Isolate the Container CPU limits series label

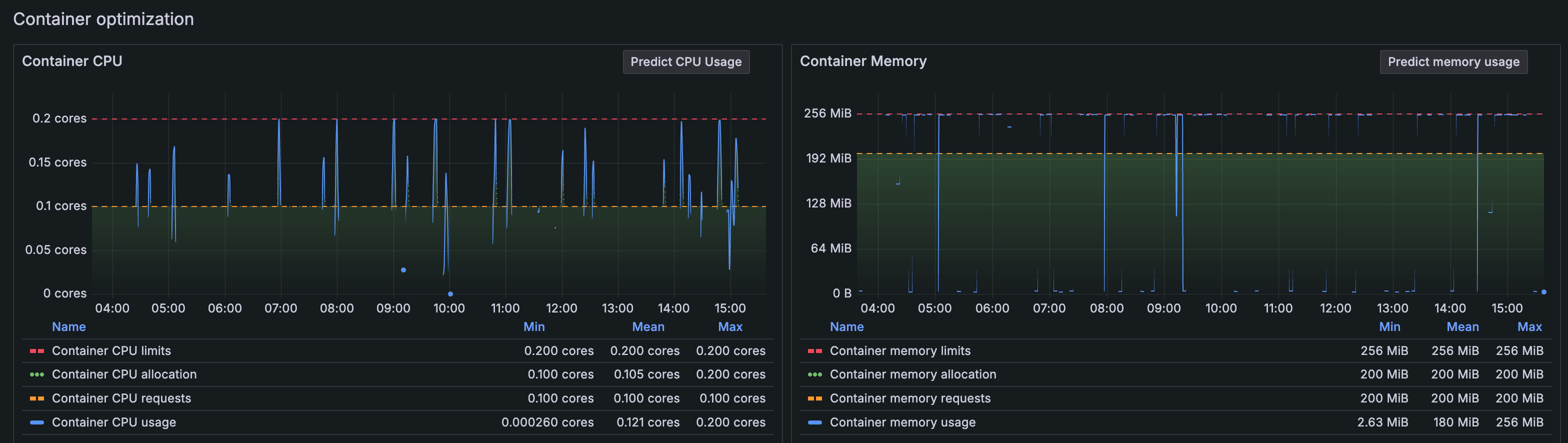click(x=111, y=351)
